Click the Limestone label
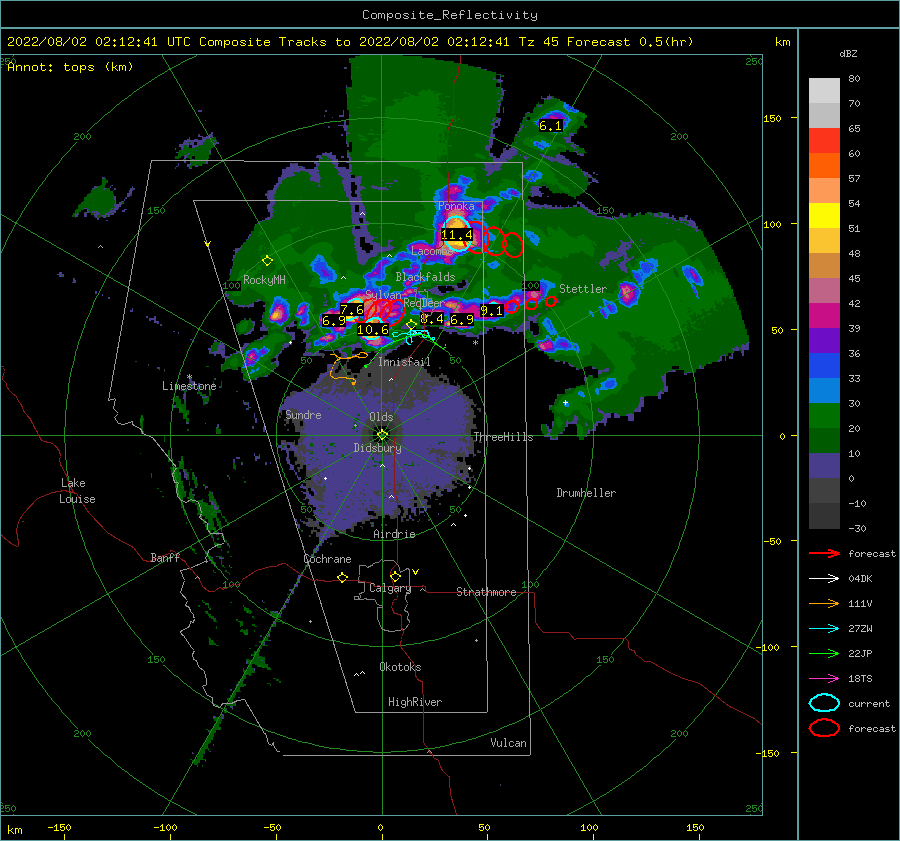This screenshot has width=900, height=841. [x=189, y=386]
